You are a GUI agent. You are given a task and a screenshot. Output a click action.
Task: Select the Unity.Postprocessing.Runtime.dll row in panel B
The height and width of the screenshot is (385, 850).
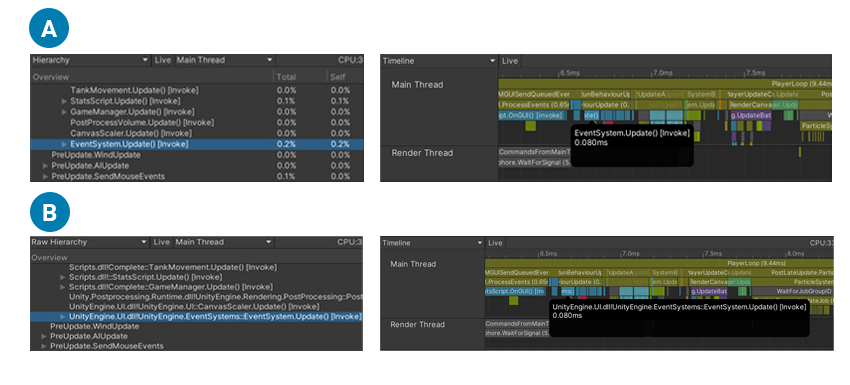coord(196,297)
